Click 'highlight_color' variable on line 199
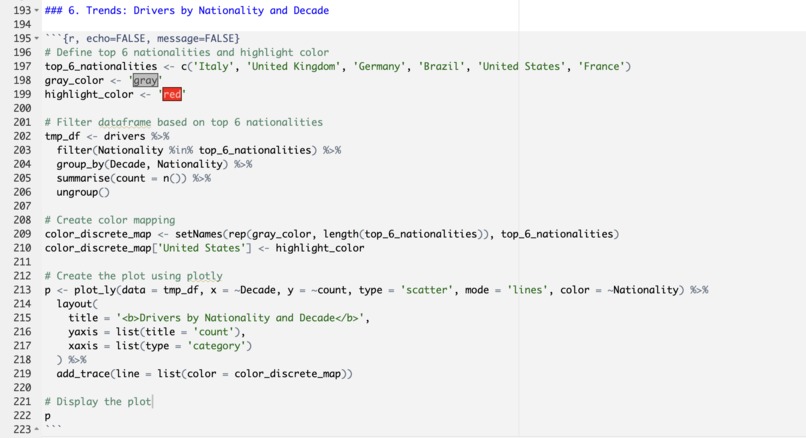The height and width of the screenshot is (438, 806). [x=89, y=94]
